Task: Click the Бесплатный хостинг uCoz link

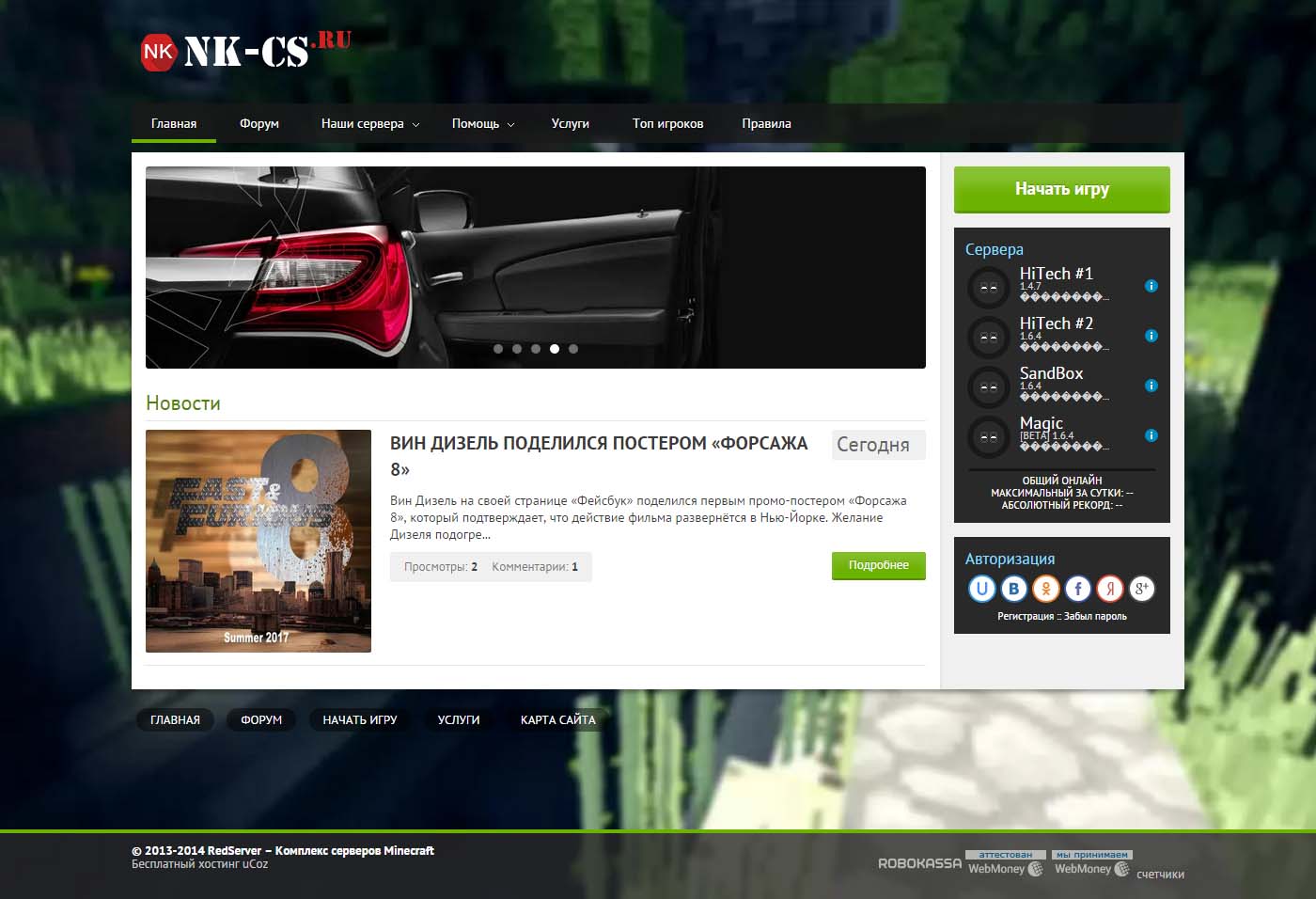Action: pos(199,864)
